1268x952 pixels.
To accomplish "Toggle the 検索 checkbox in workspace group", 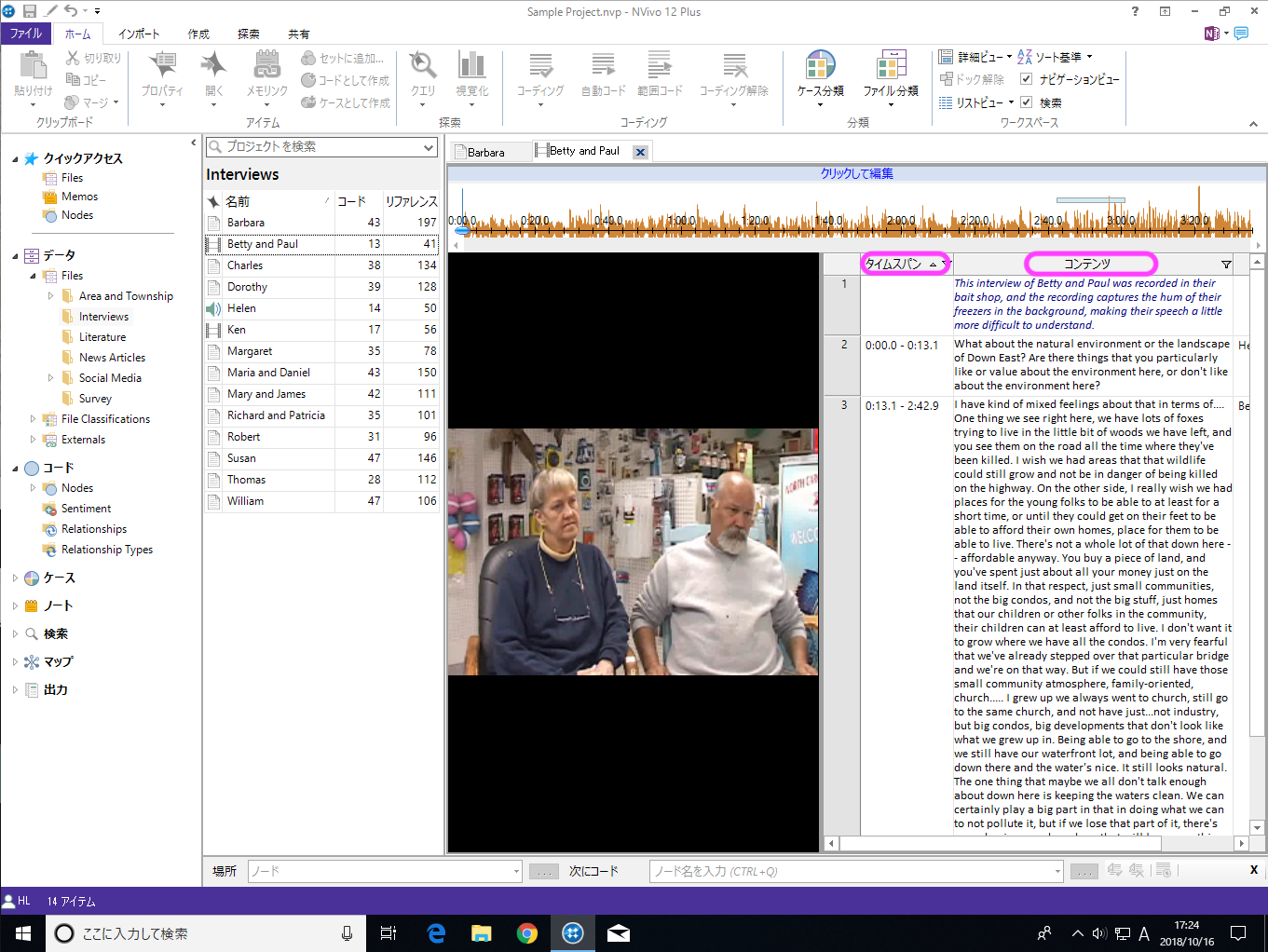I will pyautogui.click(x=1027, y=102).
